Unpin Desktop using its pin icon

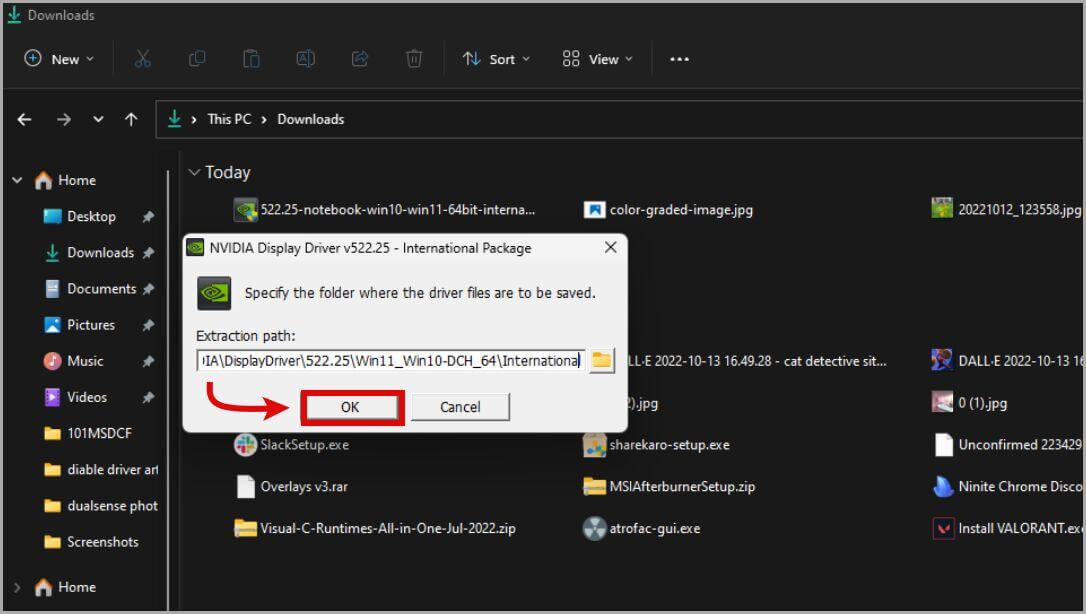coord(148,217)
